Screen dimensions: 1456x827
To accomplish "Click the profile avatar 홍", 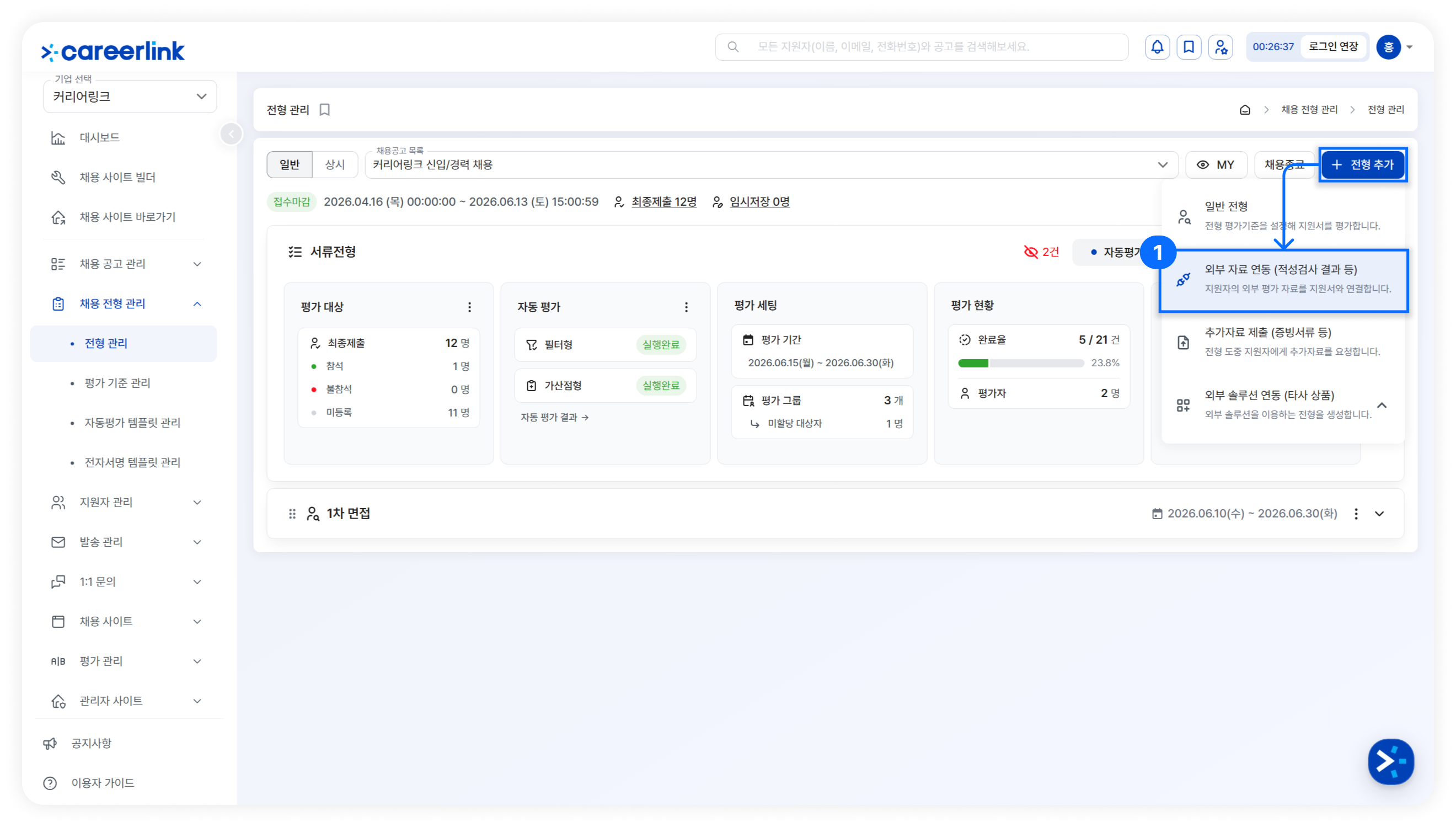I will pyautogui.click(x=1388, y=46).
